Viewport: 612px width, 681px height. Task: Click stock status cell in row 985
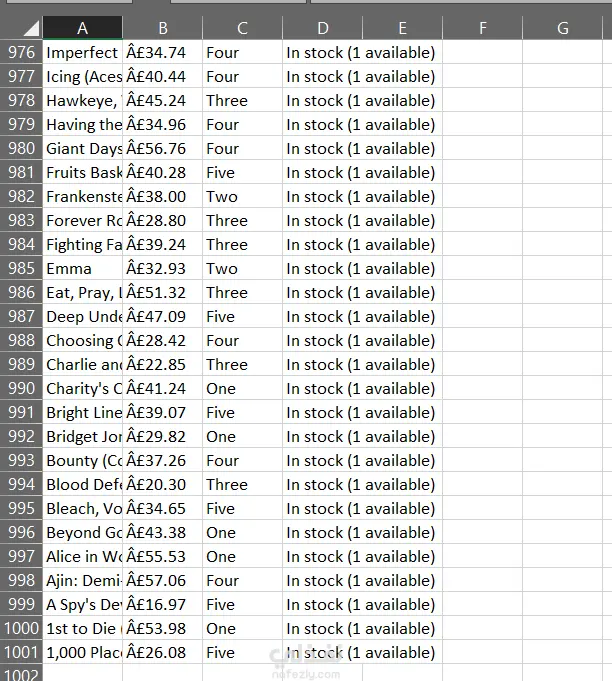(x=322, y=268)
